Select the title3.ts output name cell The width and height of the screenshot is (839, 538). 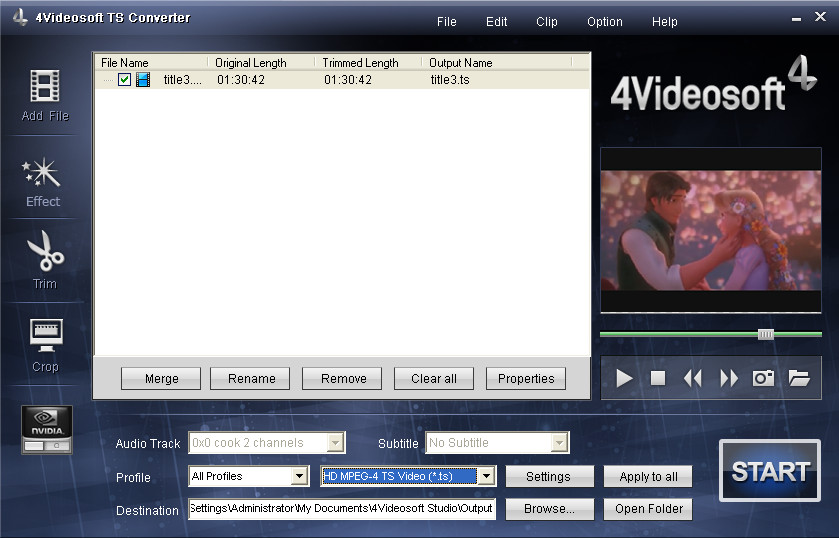coord(450,80)
